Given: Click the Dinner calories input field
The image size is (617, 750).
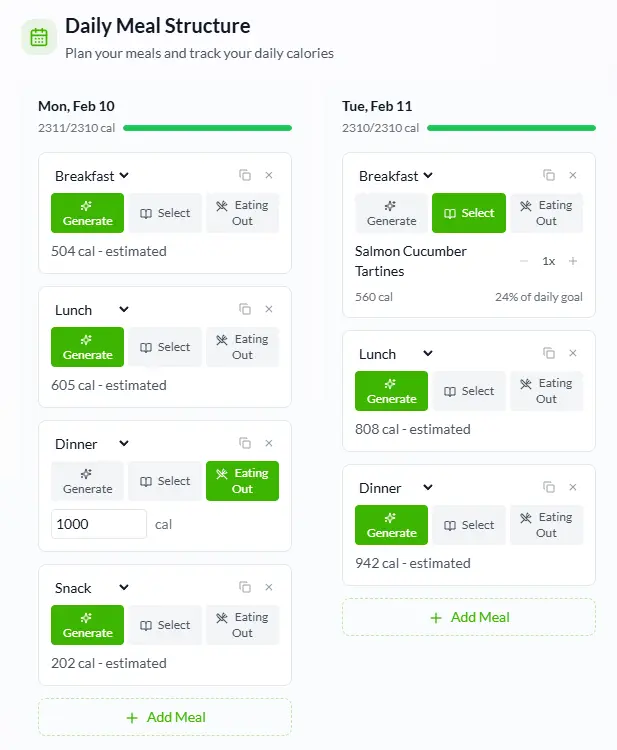Looking at the screenshot, I should [99, 524].
